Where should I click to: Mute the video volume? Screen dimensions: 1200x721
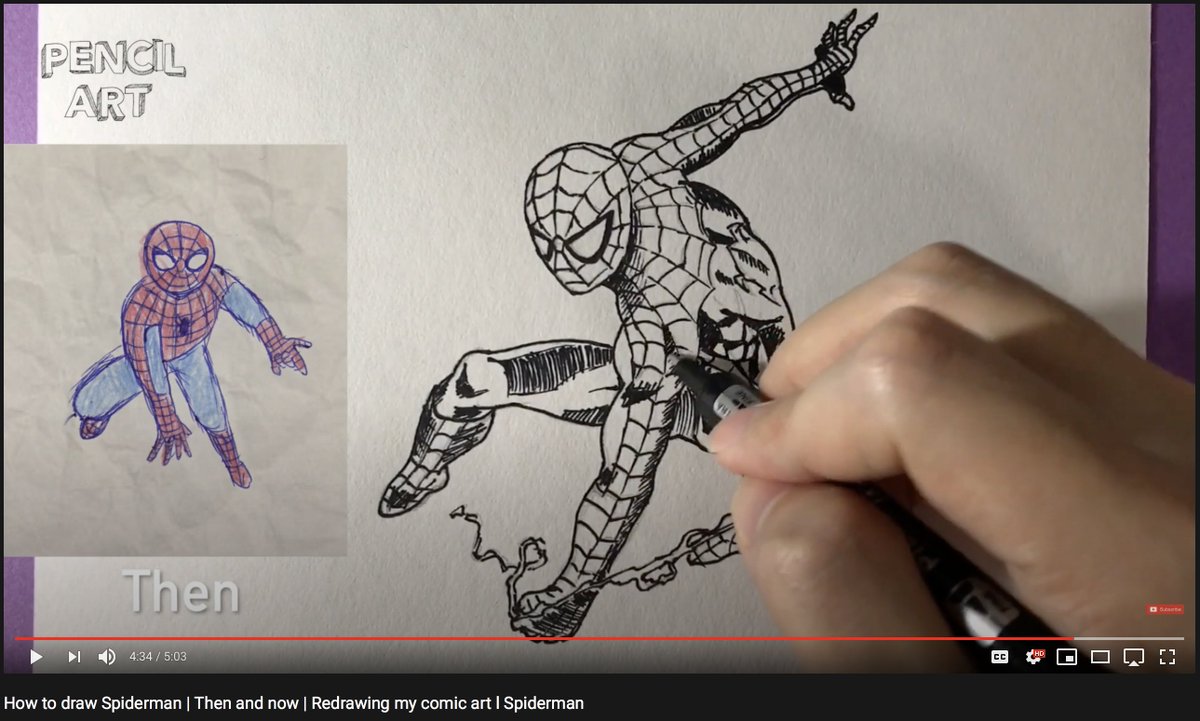pos(107,657)
